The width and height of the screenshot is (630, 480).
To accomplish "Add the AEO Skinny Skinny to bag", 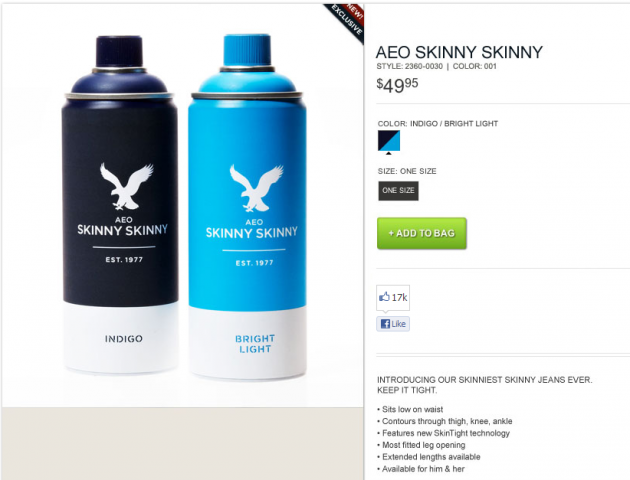I will (421, 233).
